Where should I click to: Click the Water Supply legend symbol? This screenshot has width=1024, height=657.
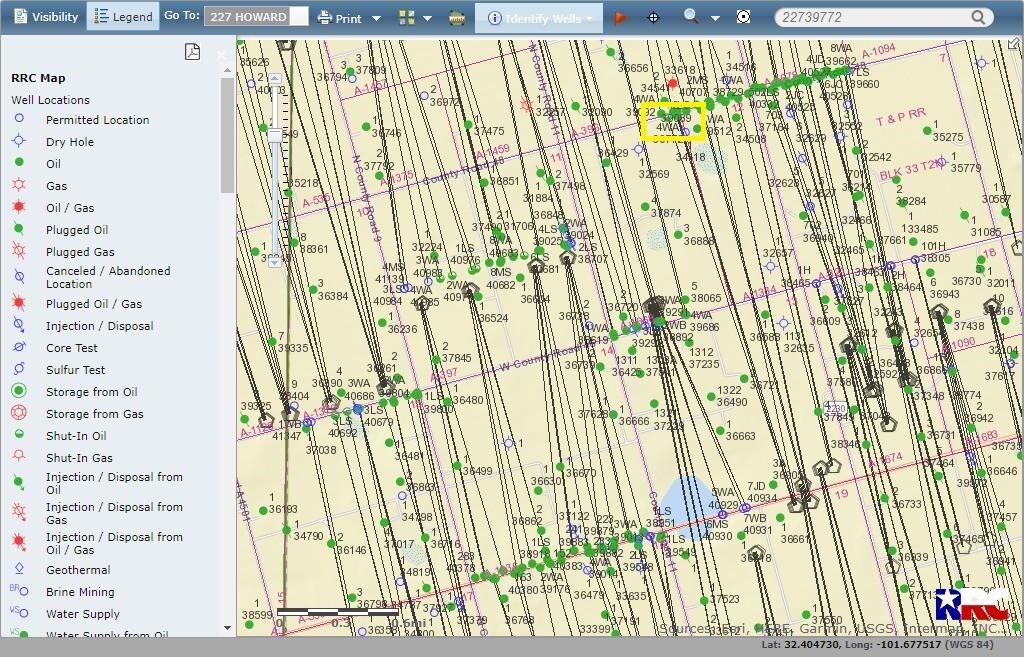click(x=19, y=612)
